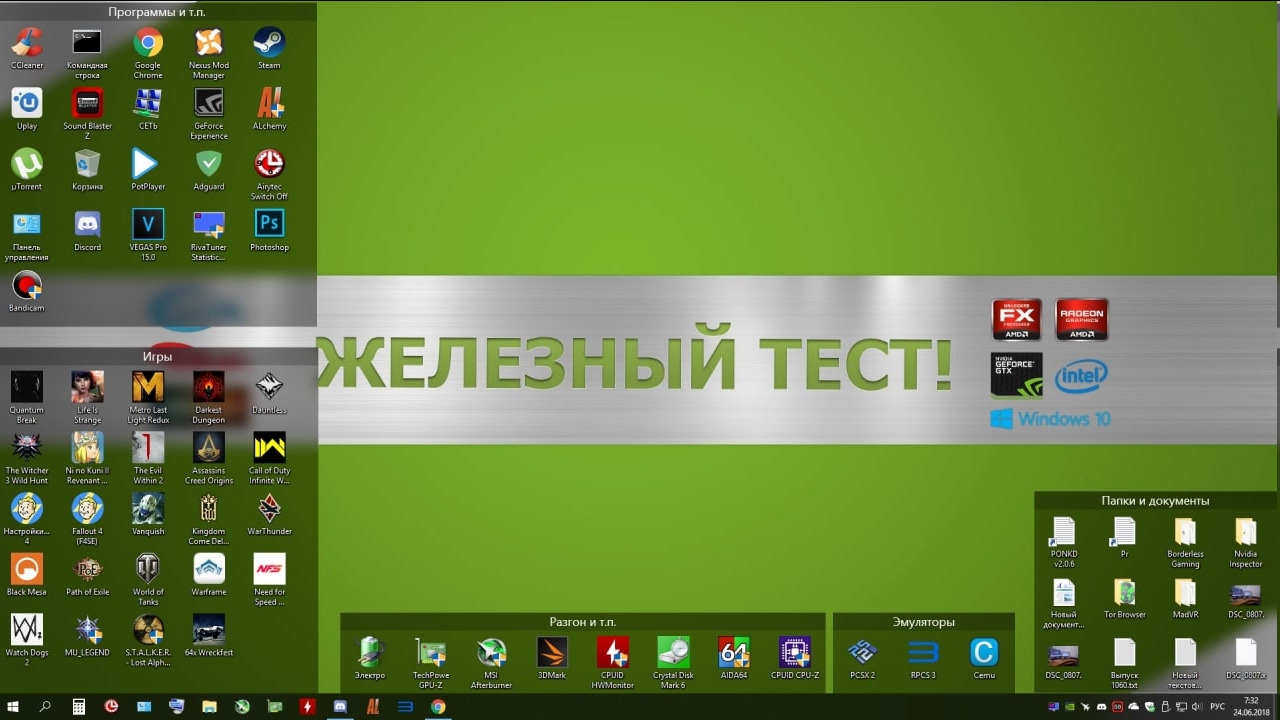Open the РУС language input selector
This screenshot has height=720, width=1280.
click(1217, 707)
